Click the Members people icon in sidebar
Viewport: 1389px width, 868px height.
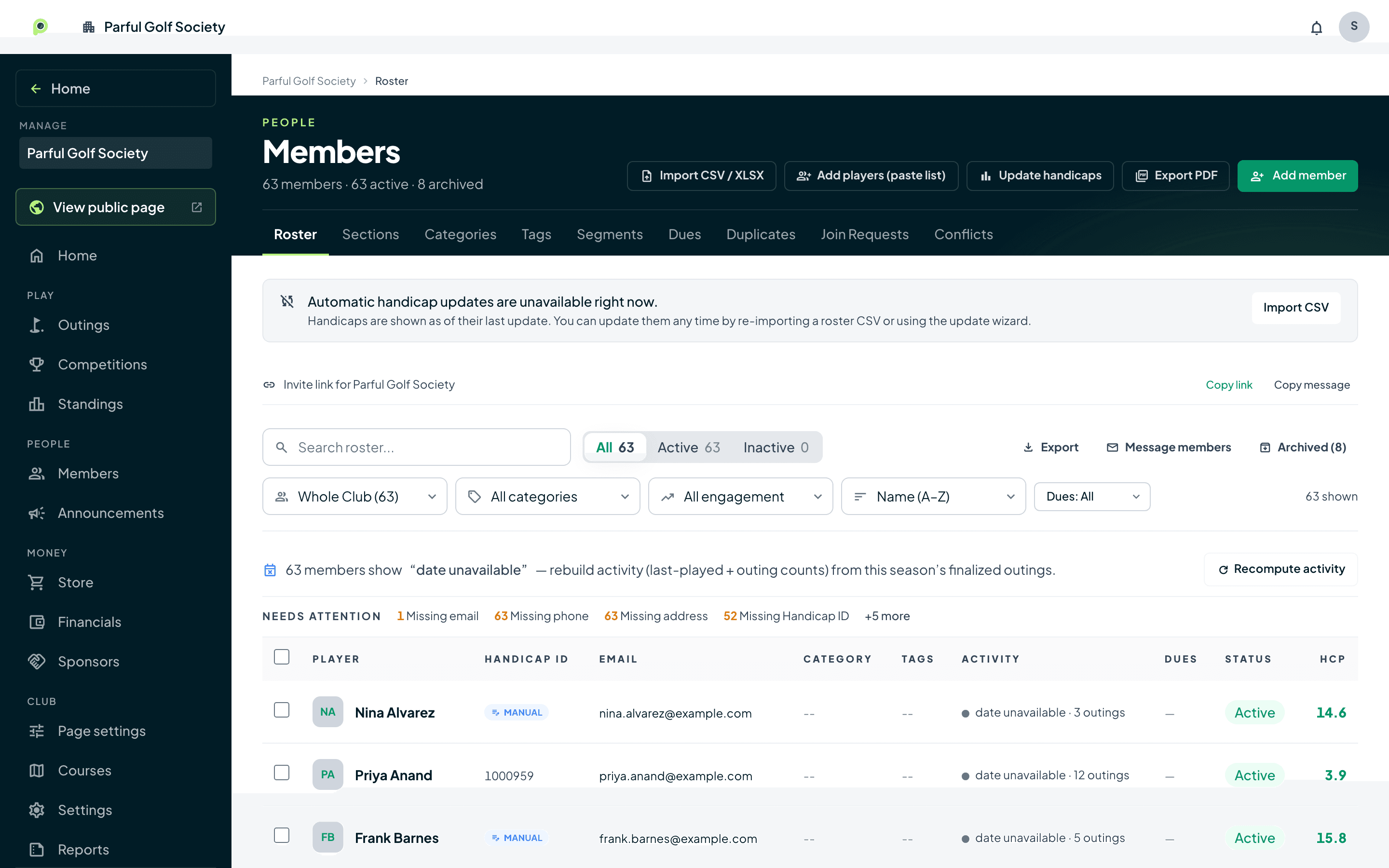[37, 474]
